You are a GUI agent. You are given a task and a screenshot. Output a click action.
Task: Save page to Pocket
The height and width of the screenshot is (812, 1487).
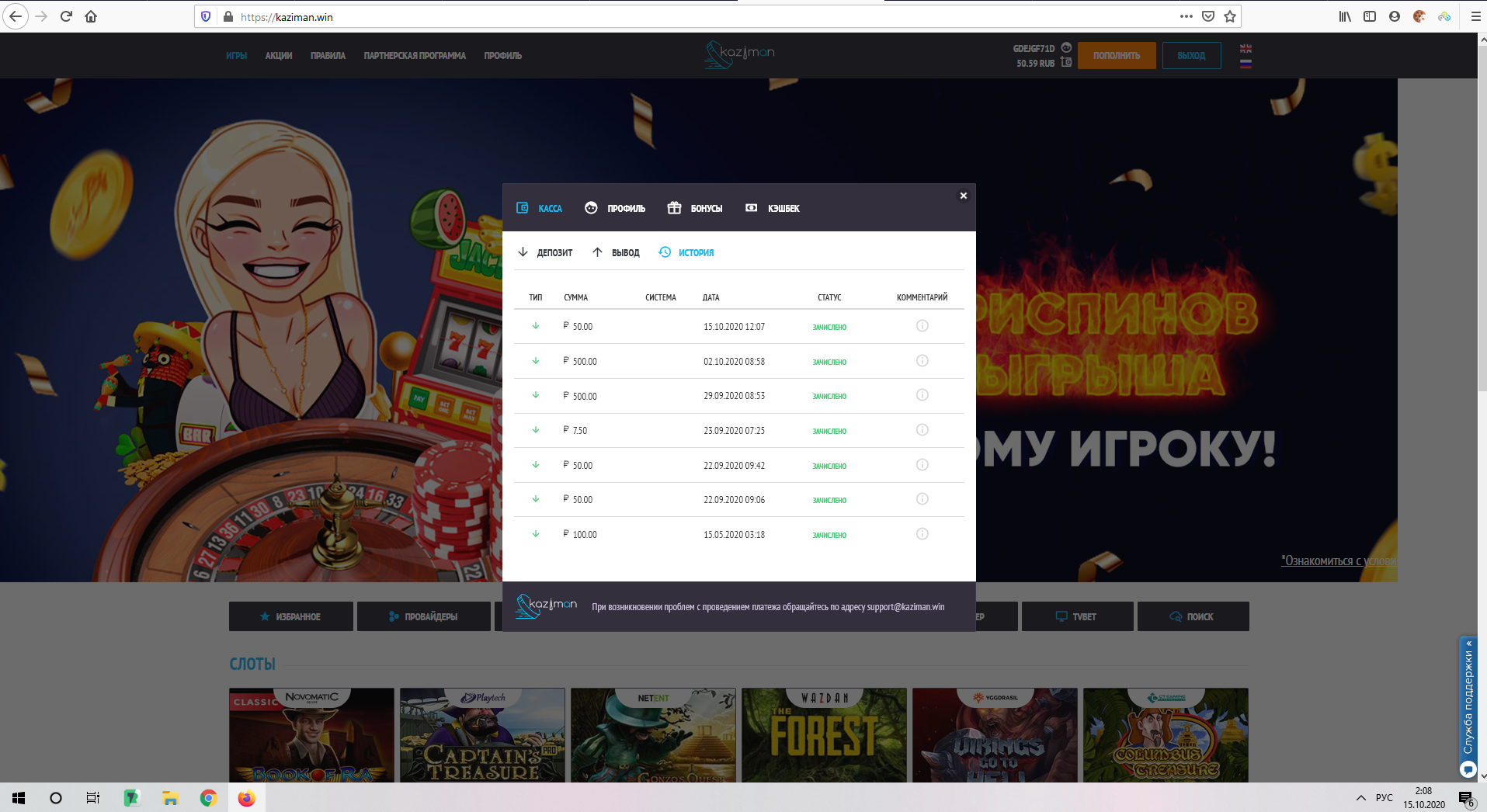[1208, 16]
